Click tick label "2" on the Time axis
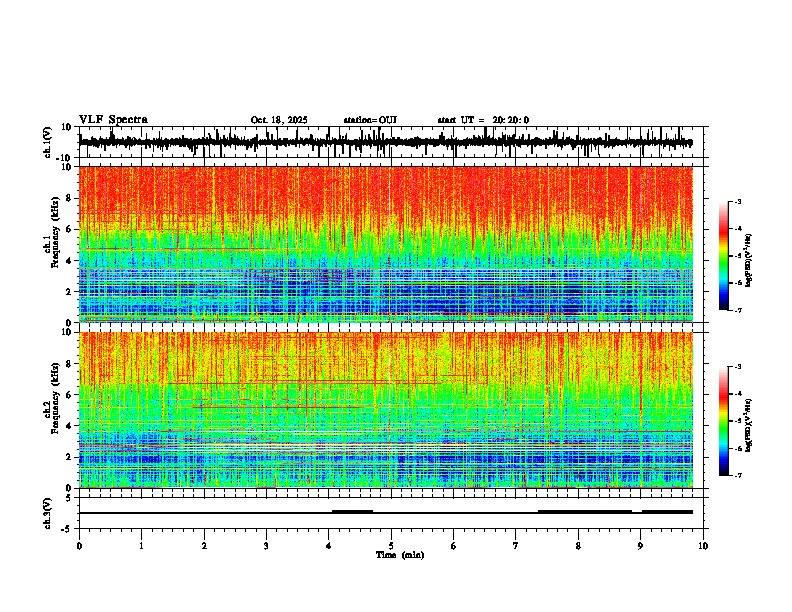 (x=204, y=546)
